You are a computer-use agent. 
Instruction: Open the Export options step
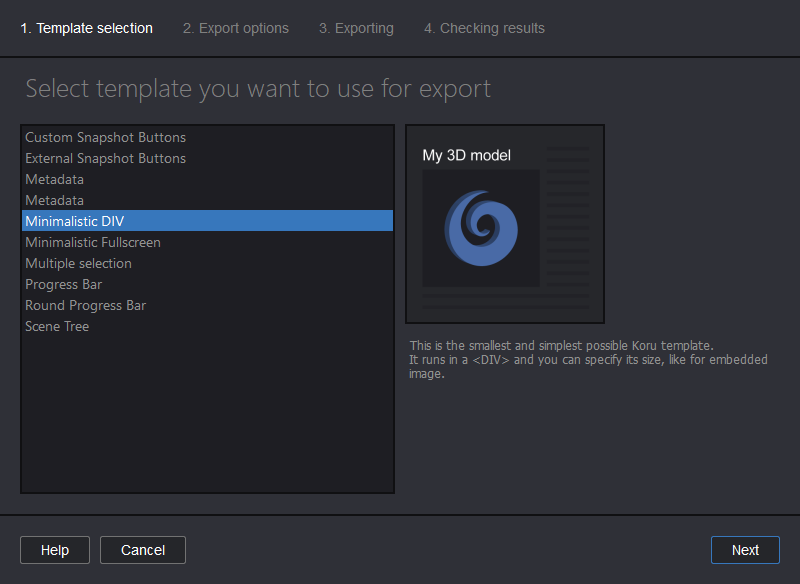click(236, 28)
